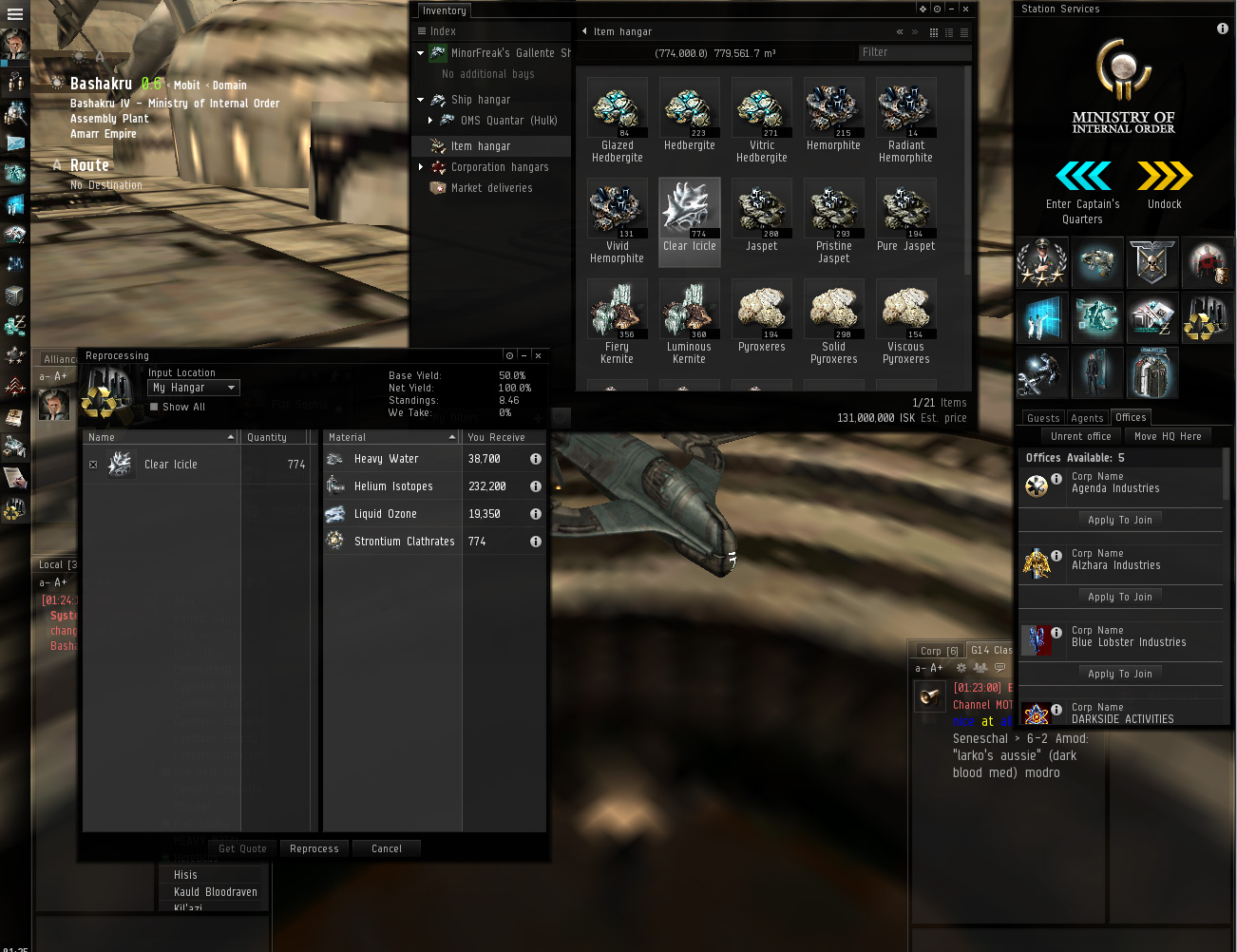
Task: Toggle the inventory Index panel
Action: [436, 31]
